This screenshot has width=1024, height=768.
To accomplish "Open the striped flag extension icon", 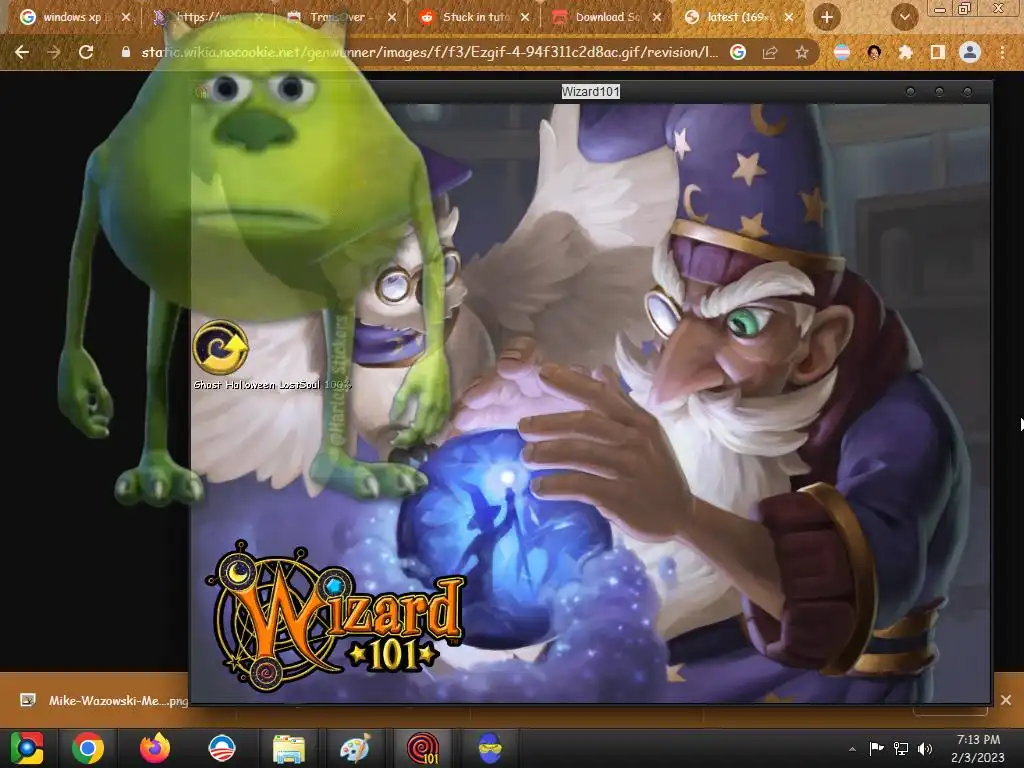I will click(842, 52).
